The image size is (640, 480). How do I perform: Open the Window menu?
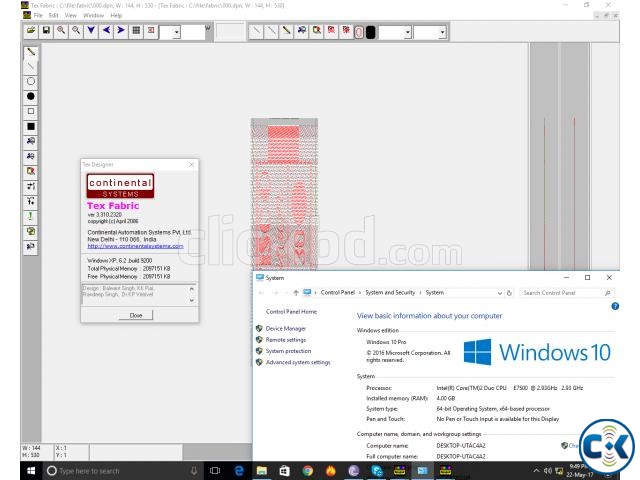pos(93,16)
